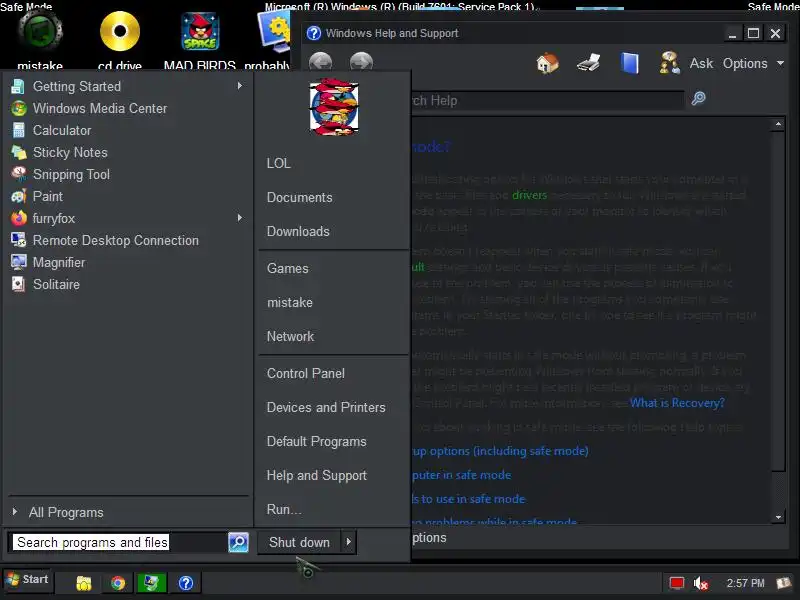This screenshot has height=600, width=800.
Task: Click the drivers glossary link
Action: click(x=530, y=195)
